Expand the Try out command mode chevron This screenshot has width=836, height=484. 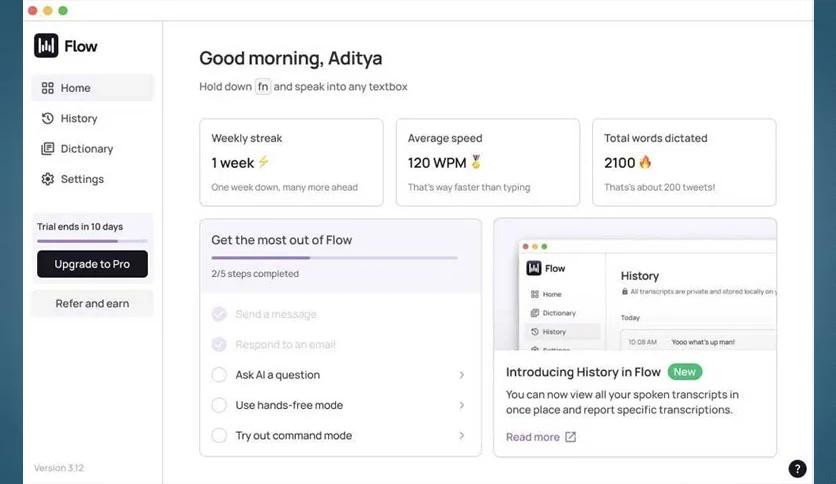(461, 435)
